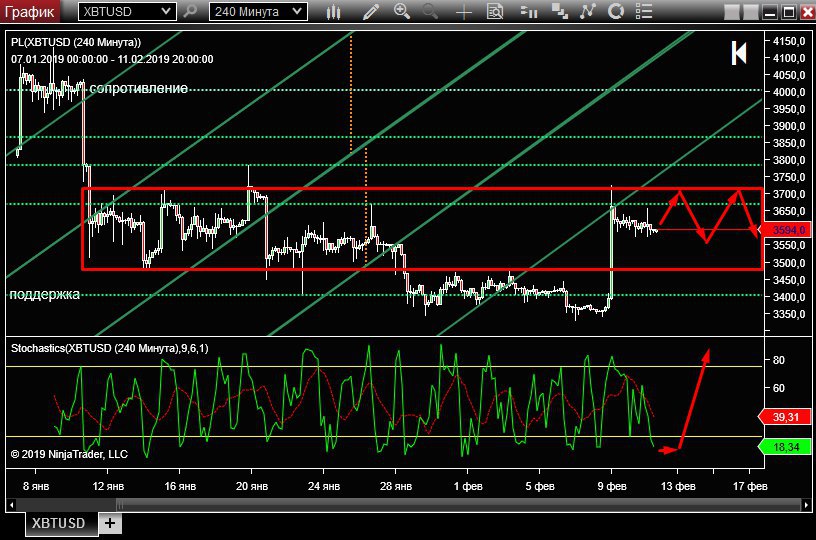Click the 1 фев date label
The image size is (816, 540).
tap(468, 486)
